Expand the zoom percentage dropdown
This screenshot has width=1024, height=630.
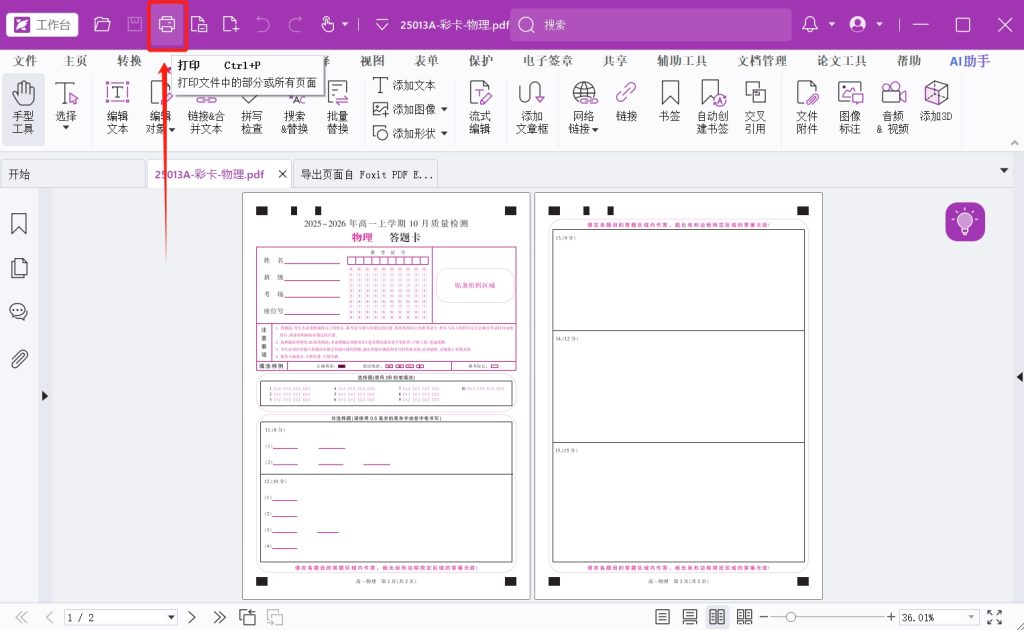969,617
